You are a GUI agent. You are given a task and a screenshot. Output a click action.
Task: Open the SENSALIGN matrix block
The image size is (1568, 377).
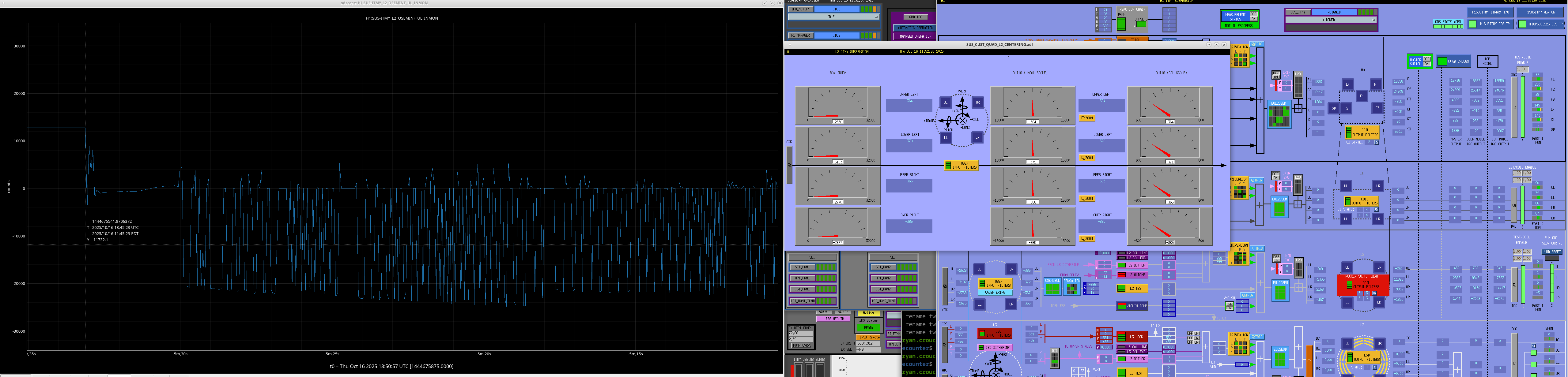1072,287
